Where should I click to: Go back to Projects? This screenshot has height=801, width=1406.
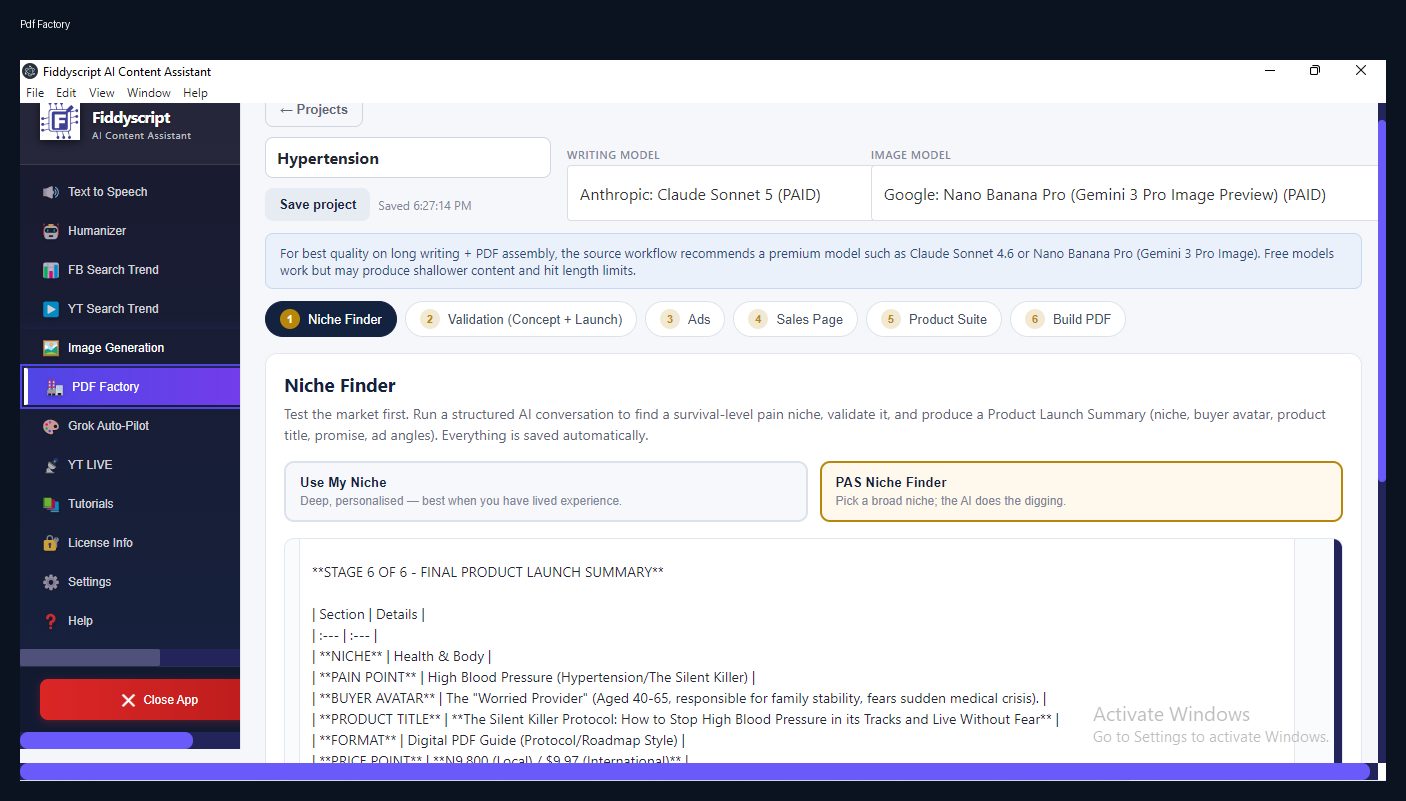(314, 110)
